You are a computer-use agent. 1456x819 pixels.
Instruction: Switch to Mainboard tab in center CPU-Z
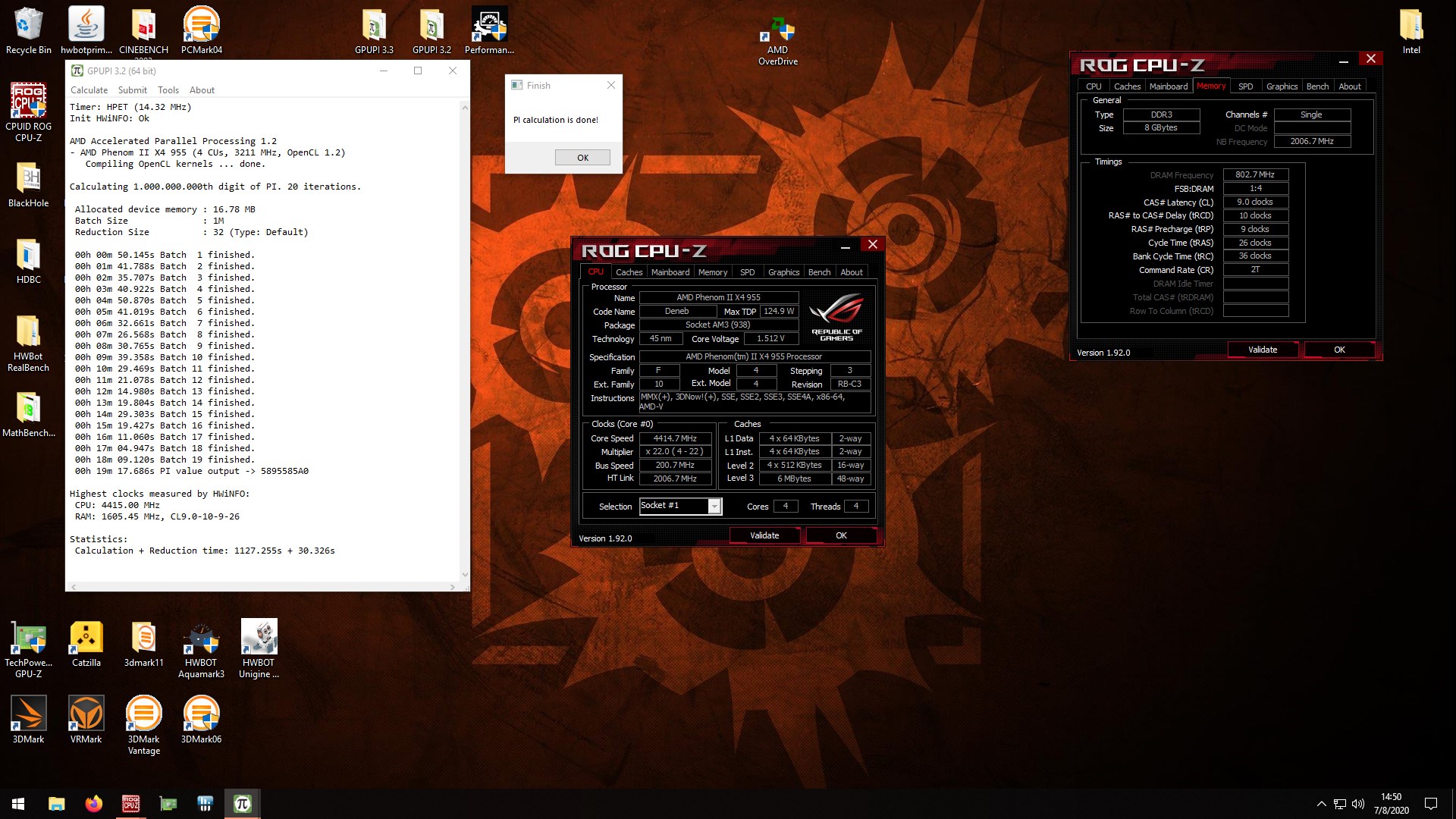click(x=670, y=272)
